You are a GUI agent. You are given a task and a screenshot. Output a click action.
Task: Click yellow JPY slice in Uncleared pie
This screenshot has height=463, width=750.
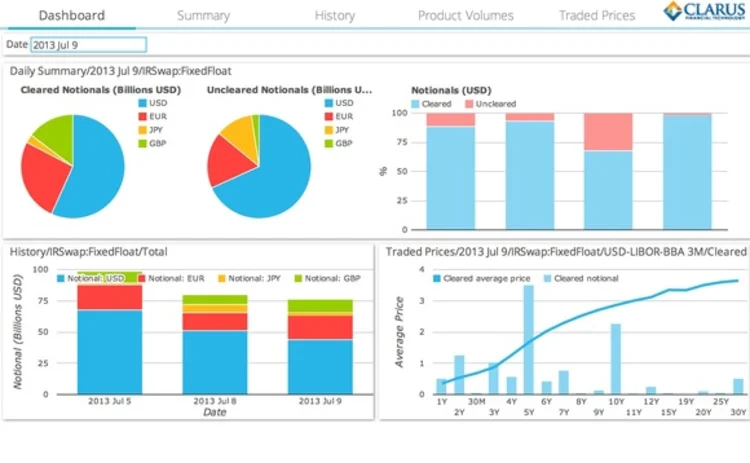pos(242,136)
